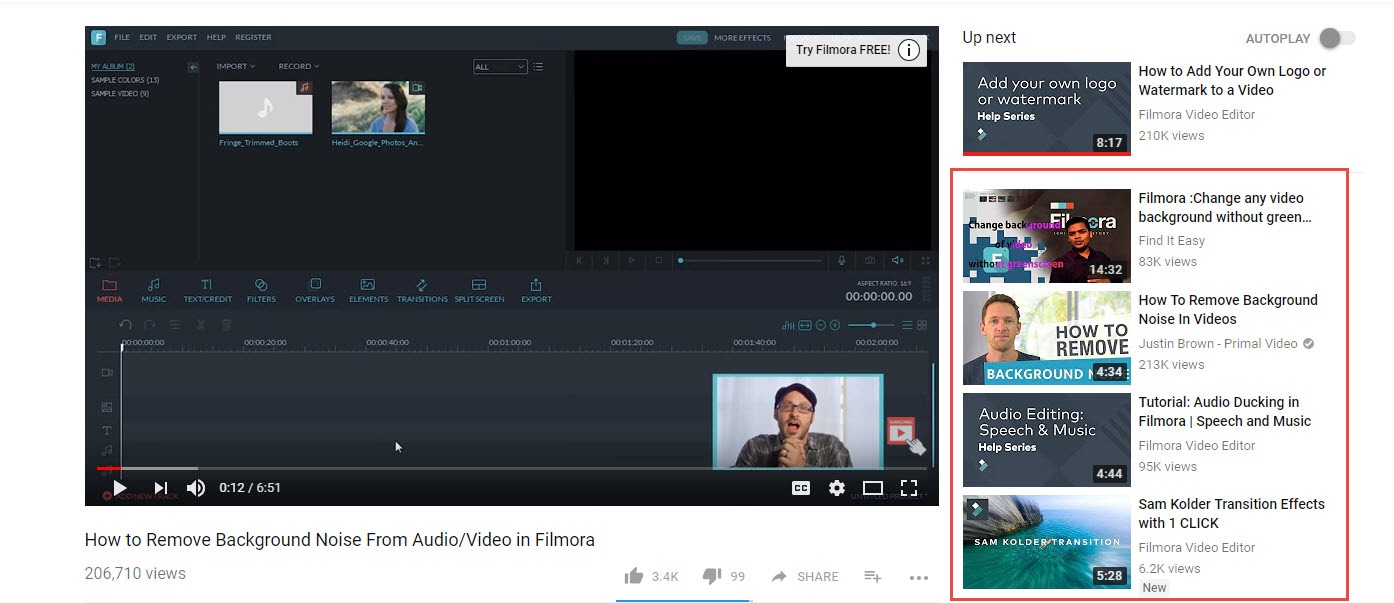Image resolution: width=1394 pixels, height=603 pixels.
Task: Click the video progress bar
Action: point(512,468)
